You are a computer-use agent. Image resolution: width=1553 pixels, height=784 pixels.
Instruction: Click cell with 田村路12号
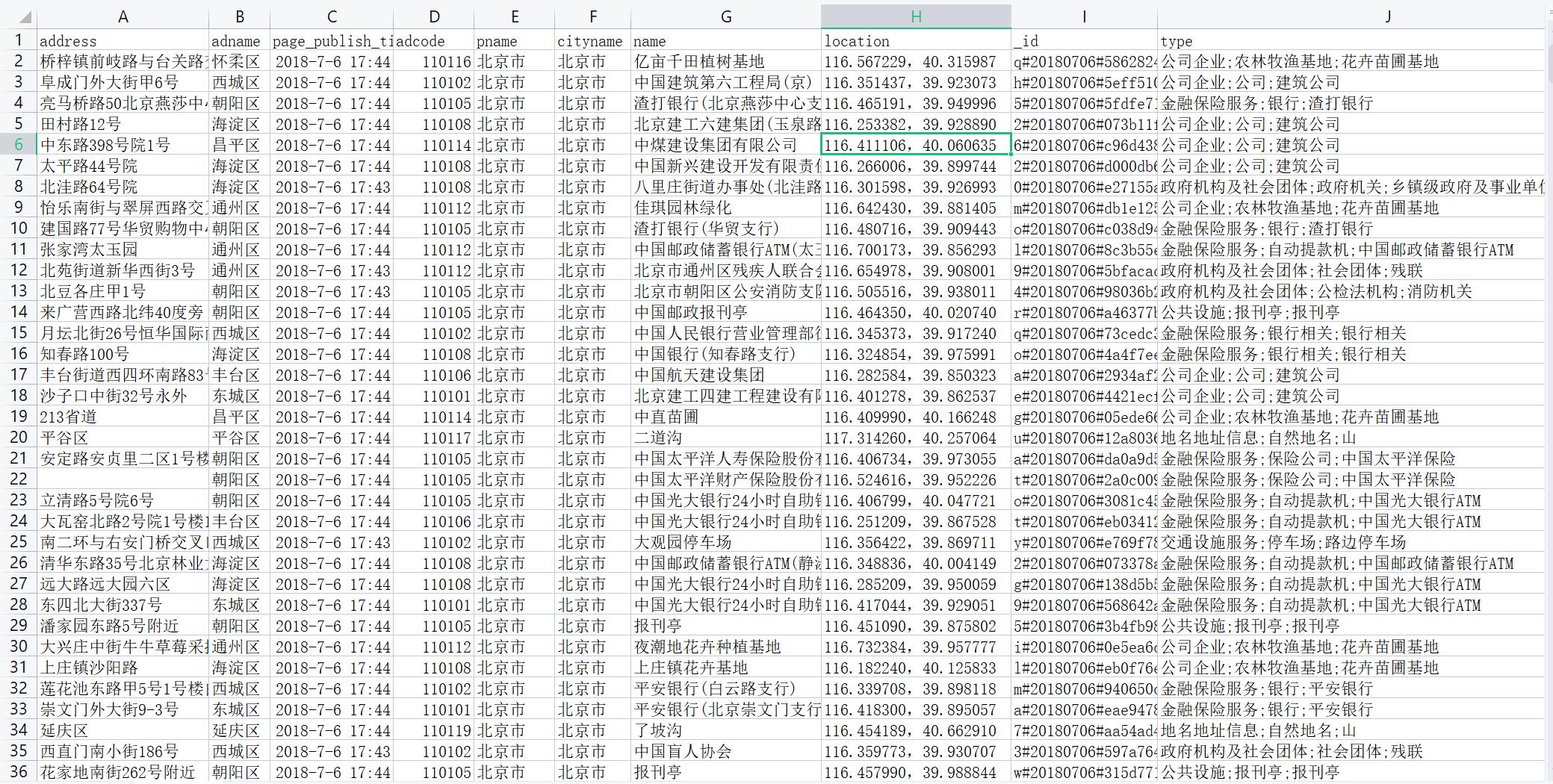123,124
